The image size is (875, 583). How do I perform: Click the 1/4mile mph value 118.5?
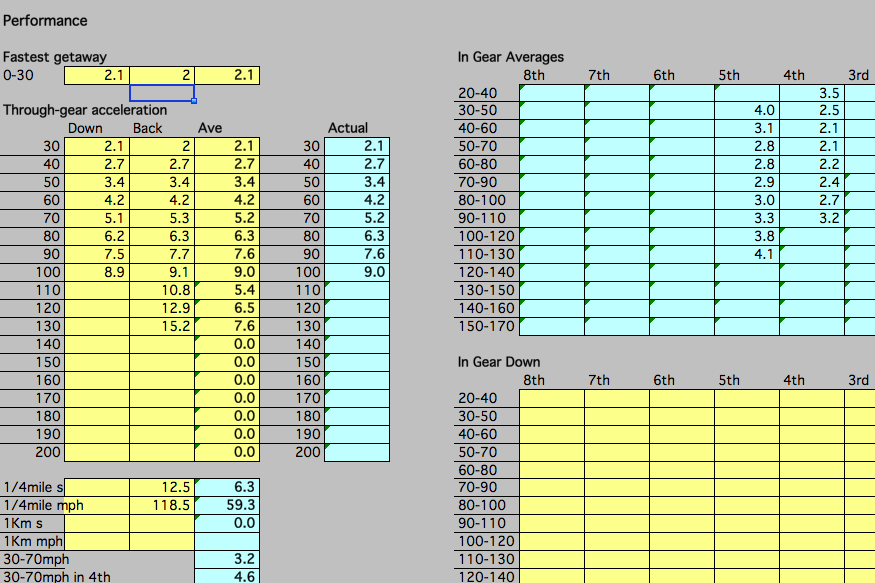tap(162, 505)
